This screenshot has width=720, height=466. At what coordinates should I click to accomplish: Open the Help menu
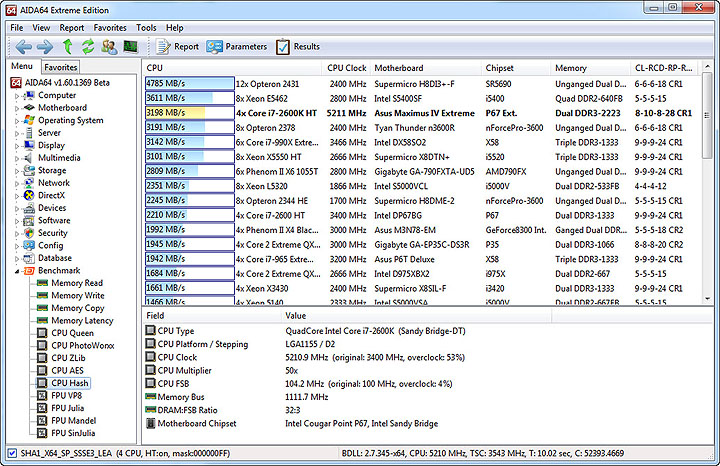click(x=174, y=28)
